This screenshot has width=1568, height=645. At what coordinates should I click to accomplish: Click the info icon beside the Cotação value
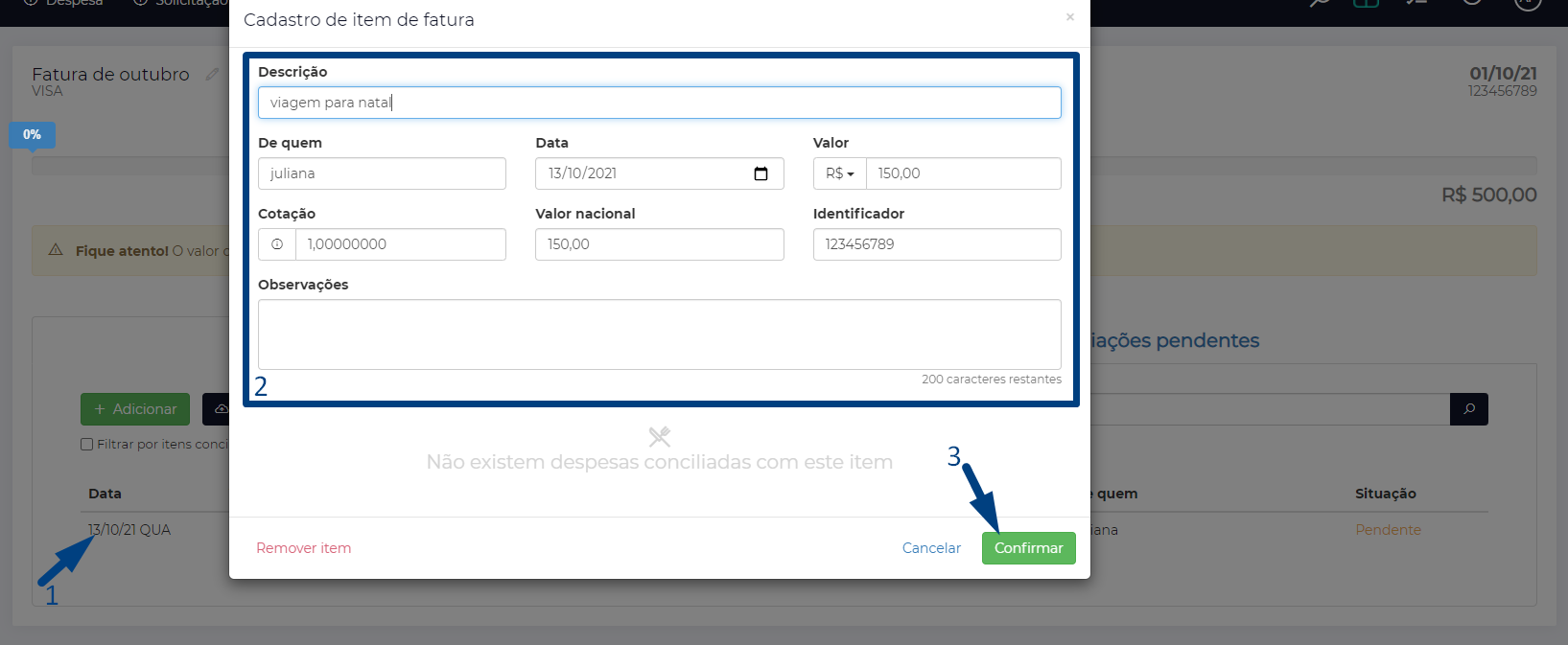pyautogui.click(x=277, y=244)
